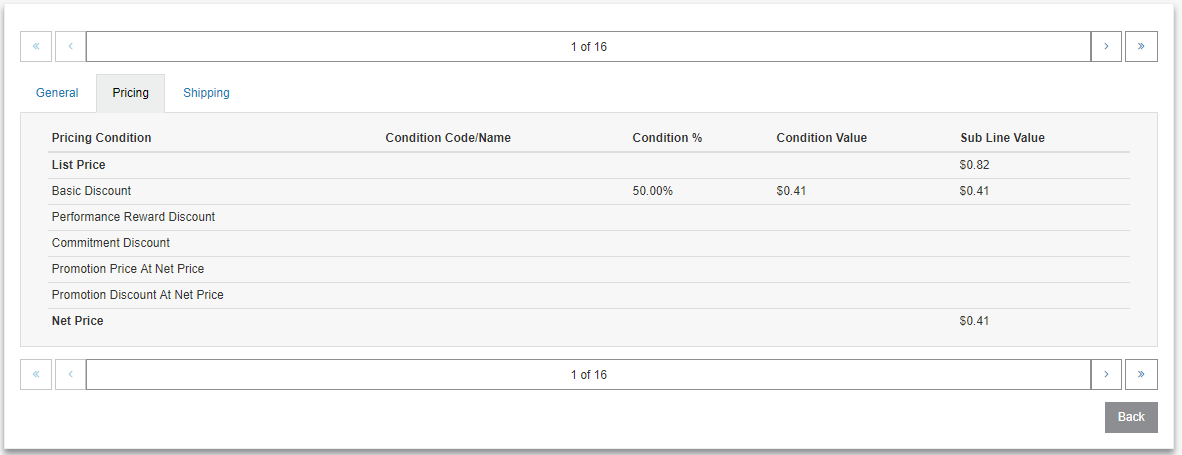Click the top '1 of 16' page field
Image resolution: width=1182 pixels, height=455 pixels.
pos(589,46)
